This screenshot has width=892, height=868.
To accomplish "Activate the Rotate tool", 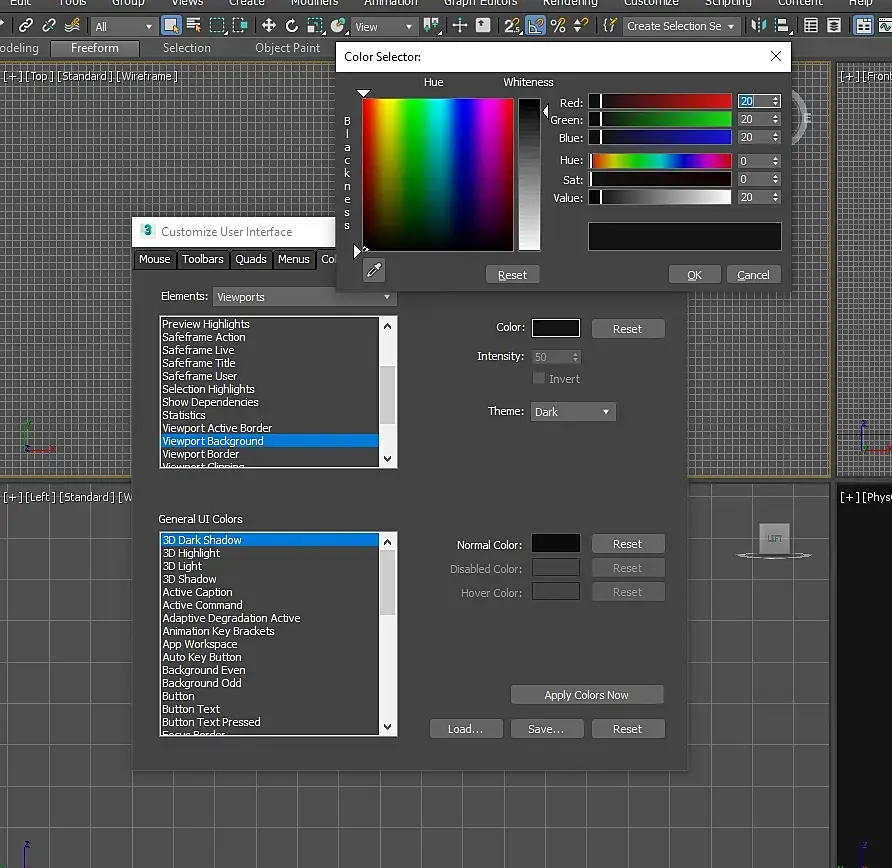I will pos(292,26).
